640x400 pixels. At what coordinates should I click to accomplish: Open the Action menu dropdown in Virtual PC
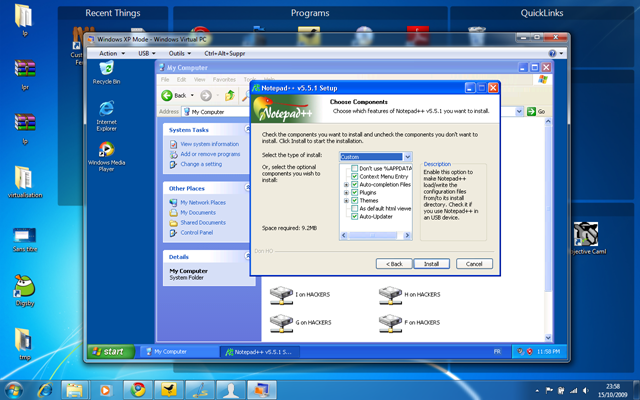coord(112,53)
